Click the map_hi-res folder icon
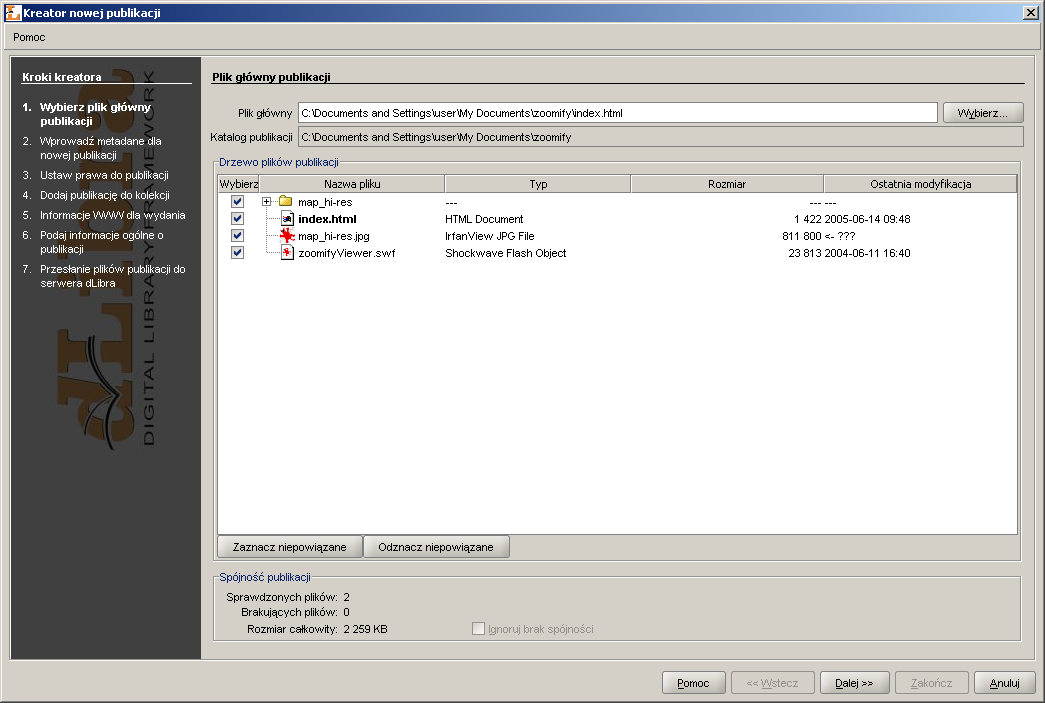 pos(285,202)
